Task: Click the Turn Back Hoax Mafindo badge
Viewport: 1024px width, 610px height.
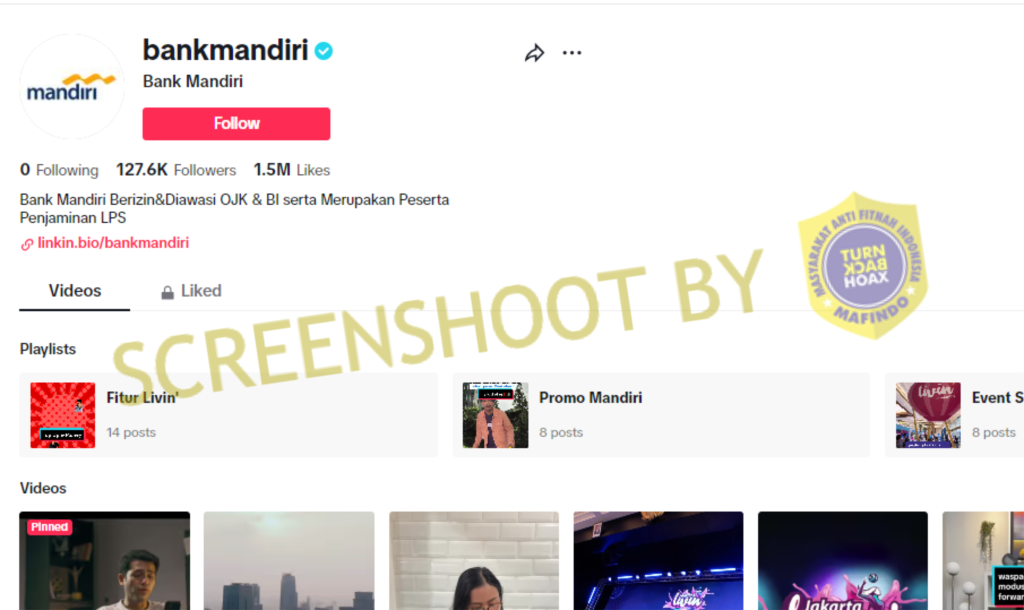Action: 863,266
